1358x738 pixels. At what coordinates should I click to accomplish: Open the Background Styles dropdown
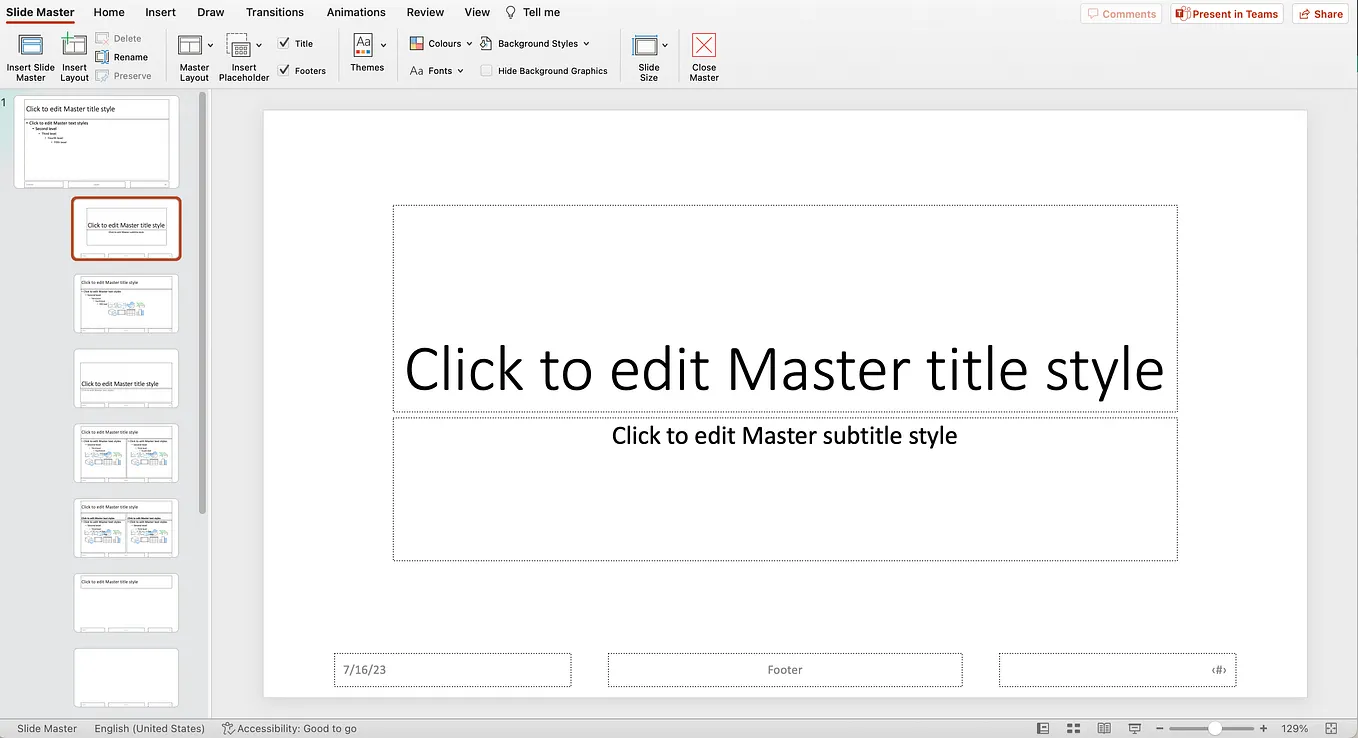tap(535, 44)
